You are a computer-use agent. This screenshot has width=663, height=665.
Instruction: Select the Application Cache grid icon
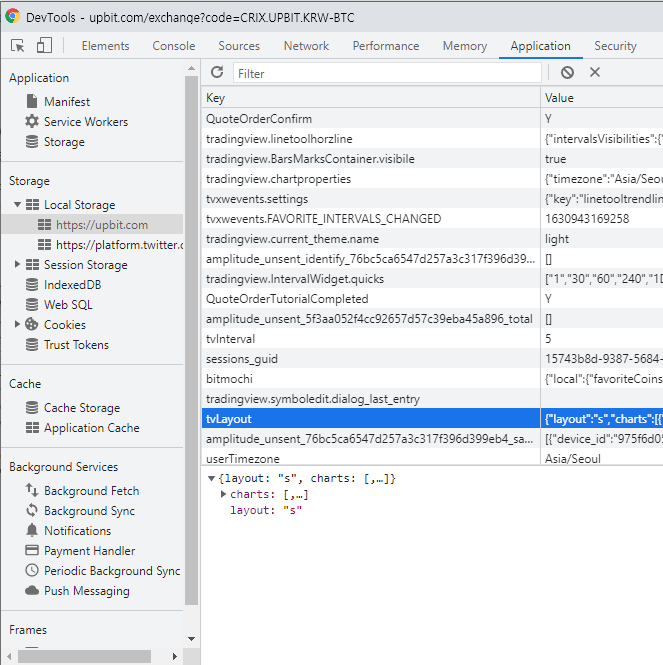[32, 428]
